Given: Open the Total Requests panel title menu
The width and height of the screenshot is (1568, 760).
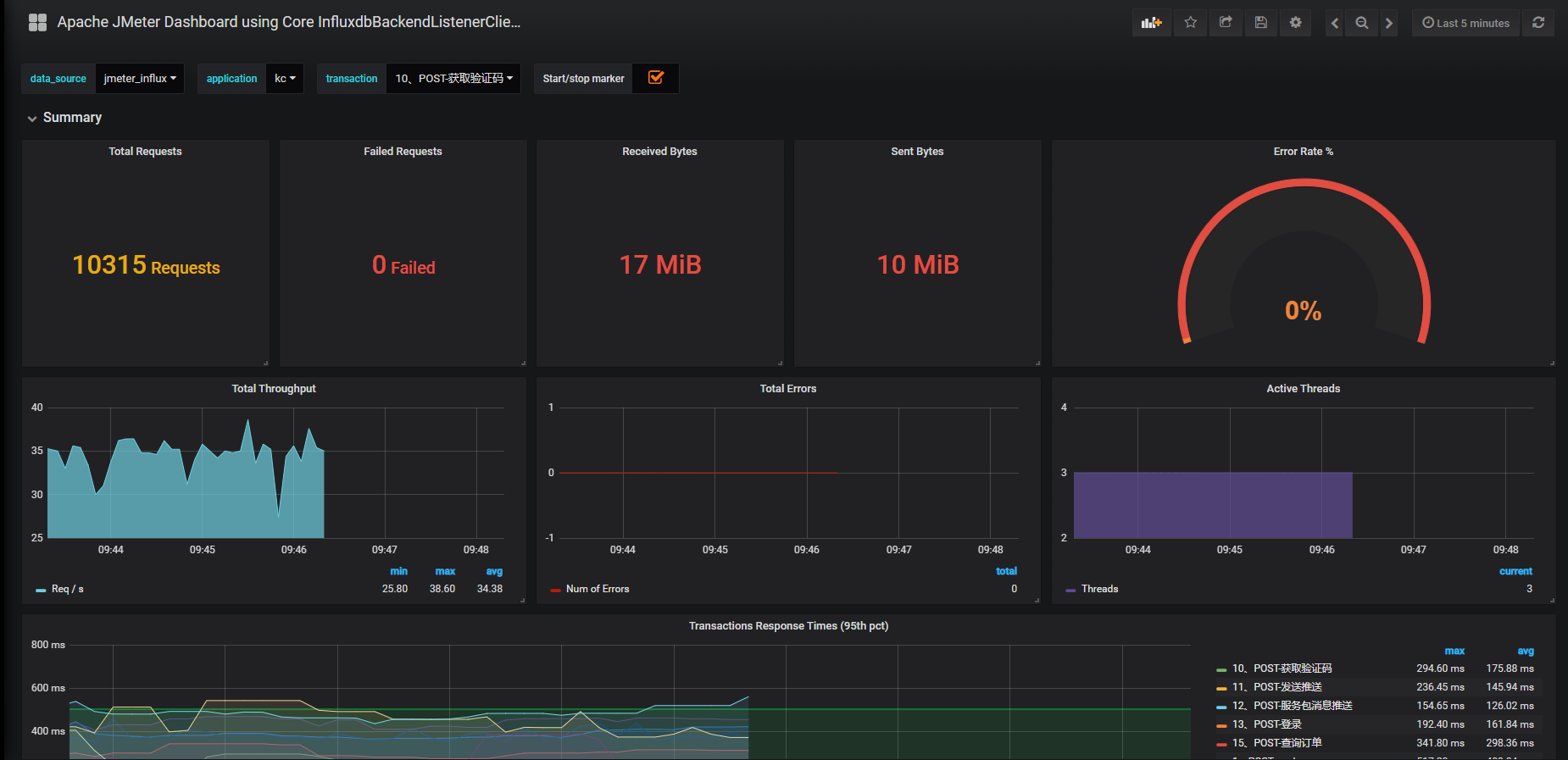Looking at the screenshot, I should (145, 152).
